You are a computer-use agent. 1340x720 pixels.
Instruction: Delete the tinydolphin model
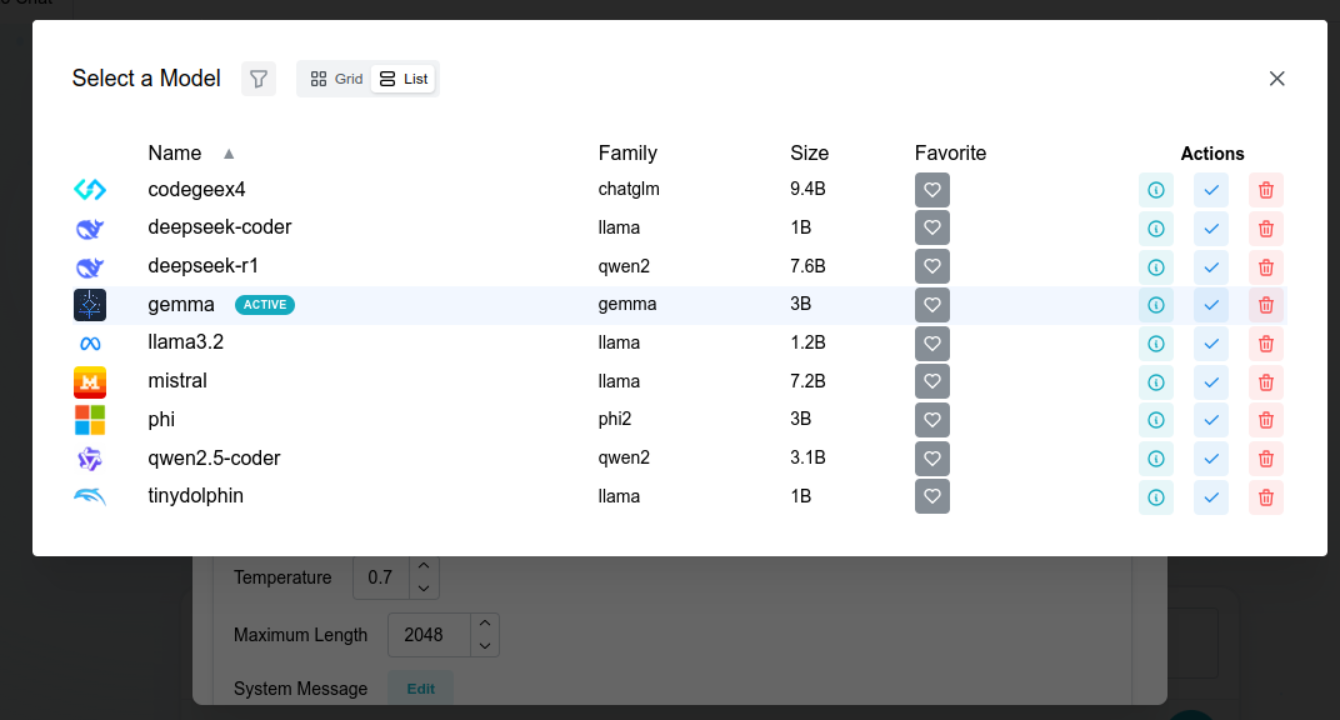(1266, 496)
